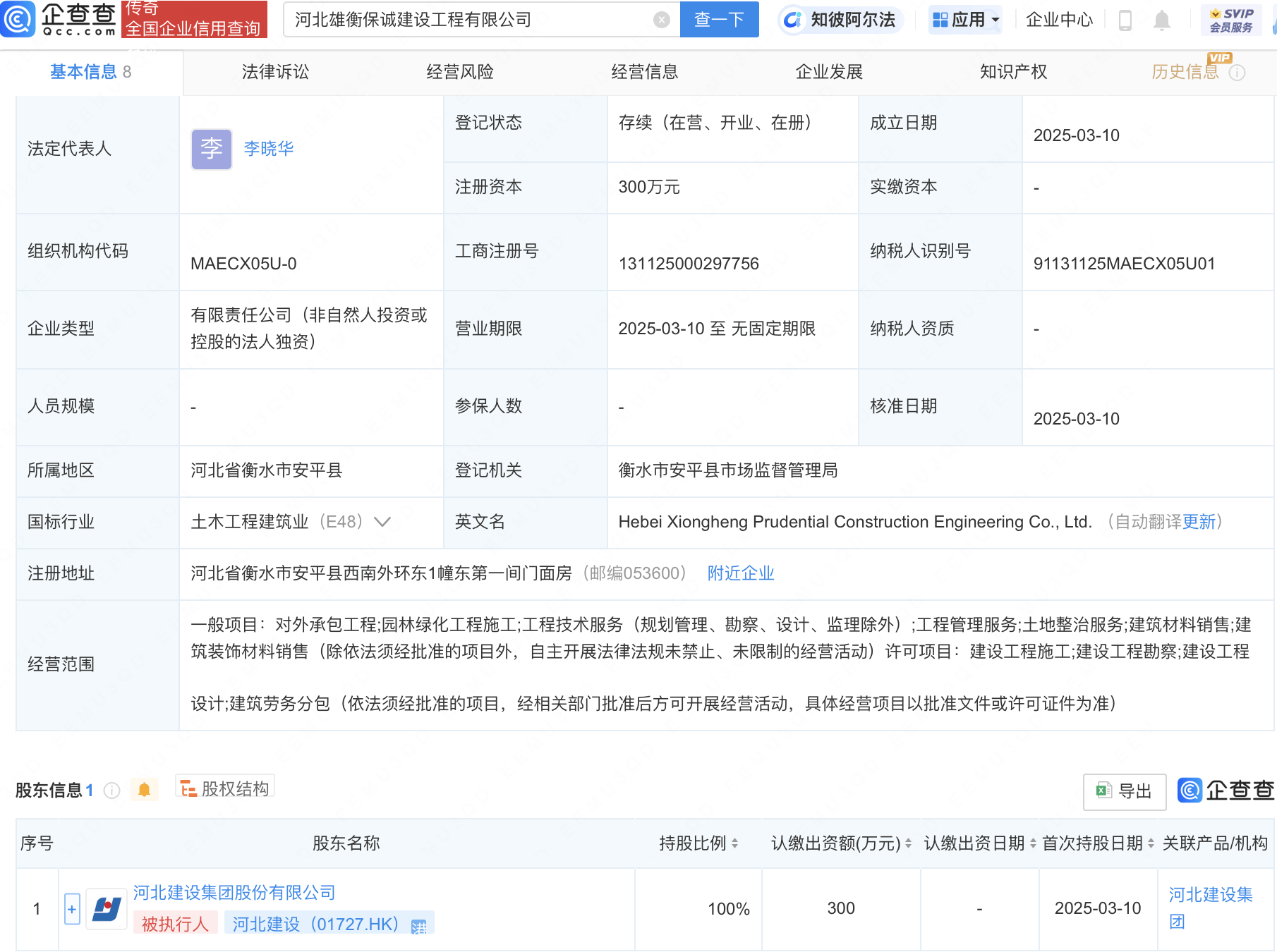Switch to the 企业发展 tab

click(830, 72)
